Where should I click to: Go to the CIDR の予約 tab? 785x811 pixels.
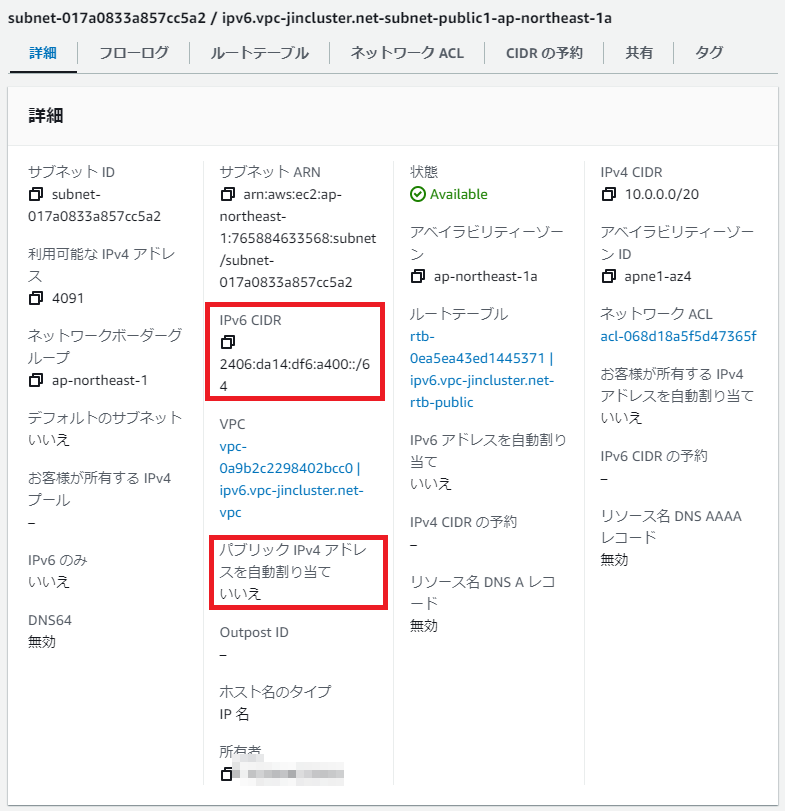544,53
